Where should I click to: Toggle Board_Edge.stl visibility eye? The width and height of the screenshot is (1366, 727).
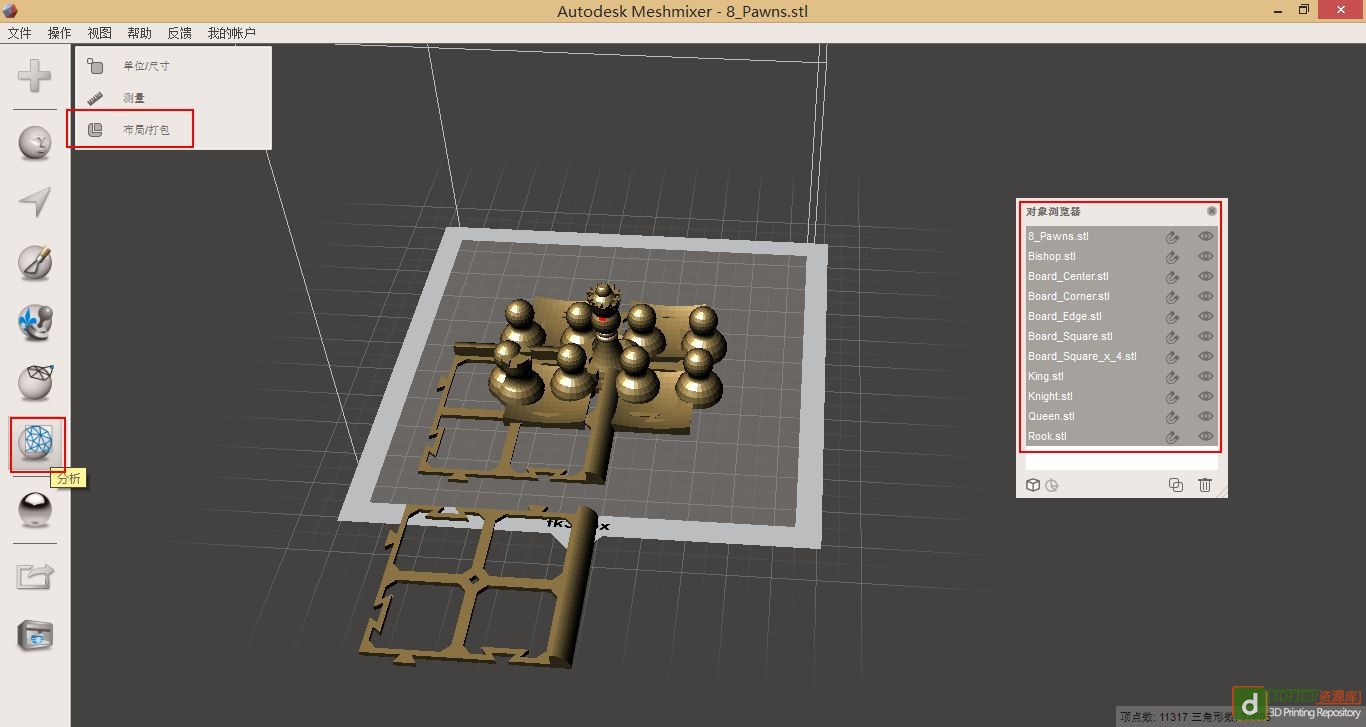(1205, 316)
